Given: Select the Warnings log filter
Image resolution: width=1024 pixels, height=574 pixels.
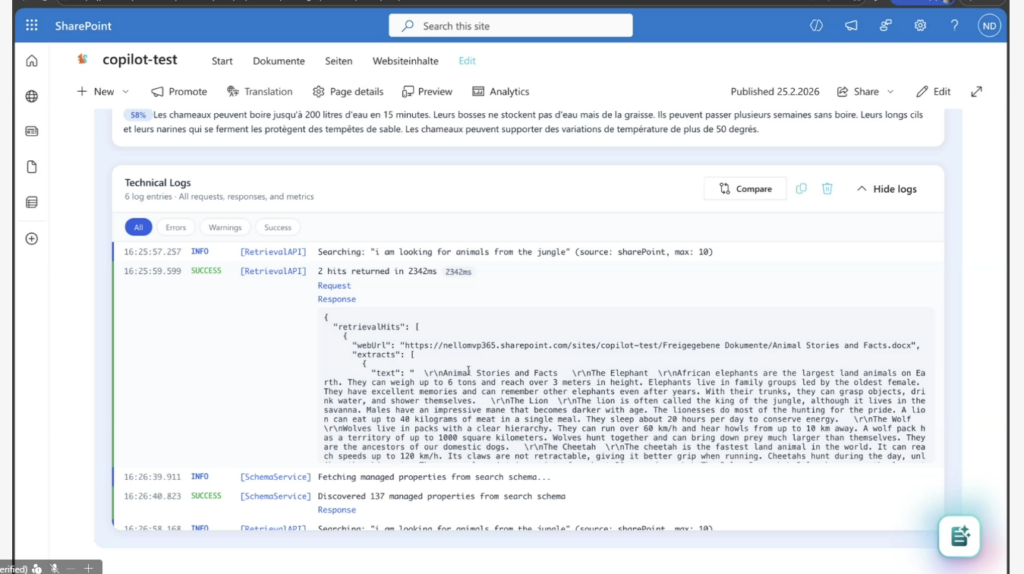Looking at the screenshot, I should (225, 227).
